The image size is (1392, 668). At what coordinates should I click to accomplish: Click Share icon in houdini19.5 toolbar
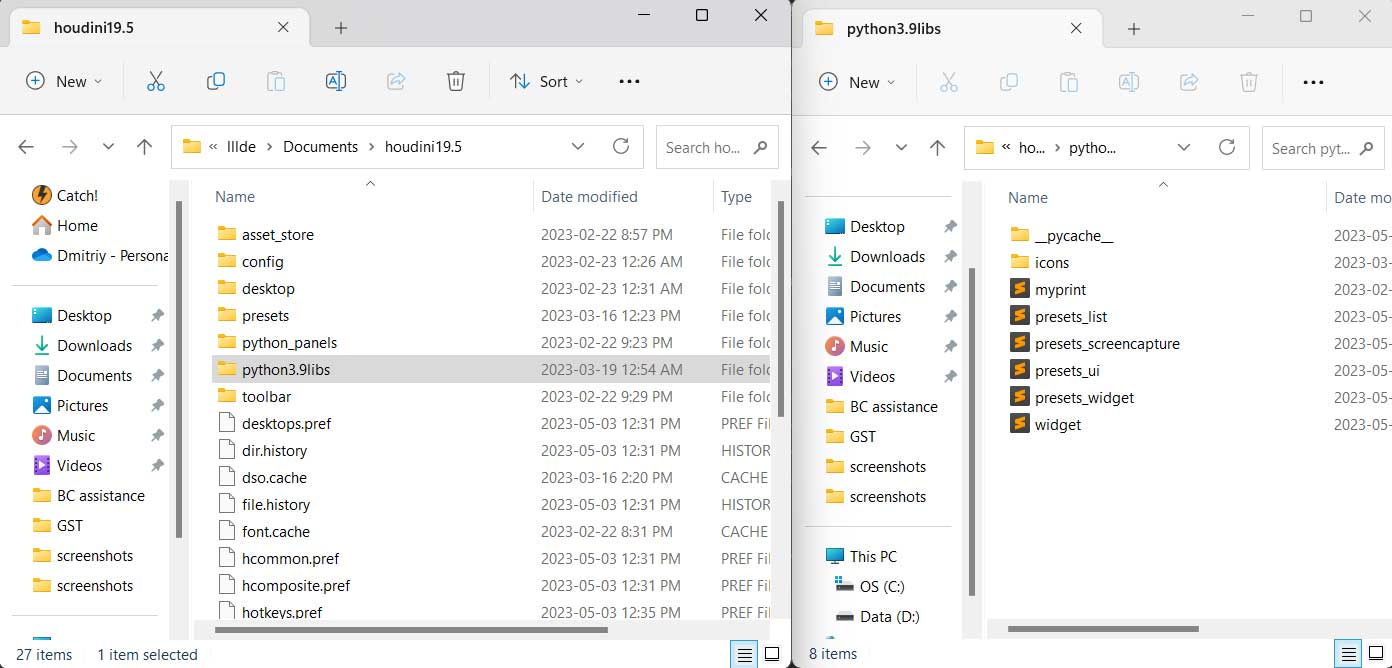point(396,81)
